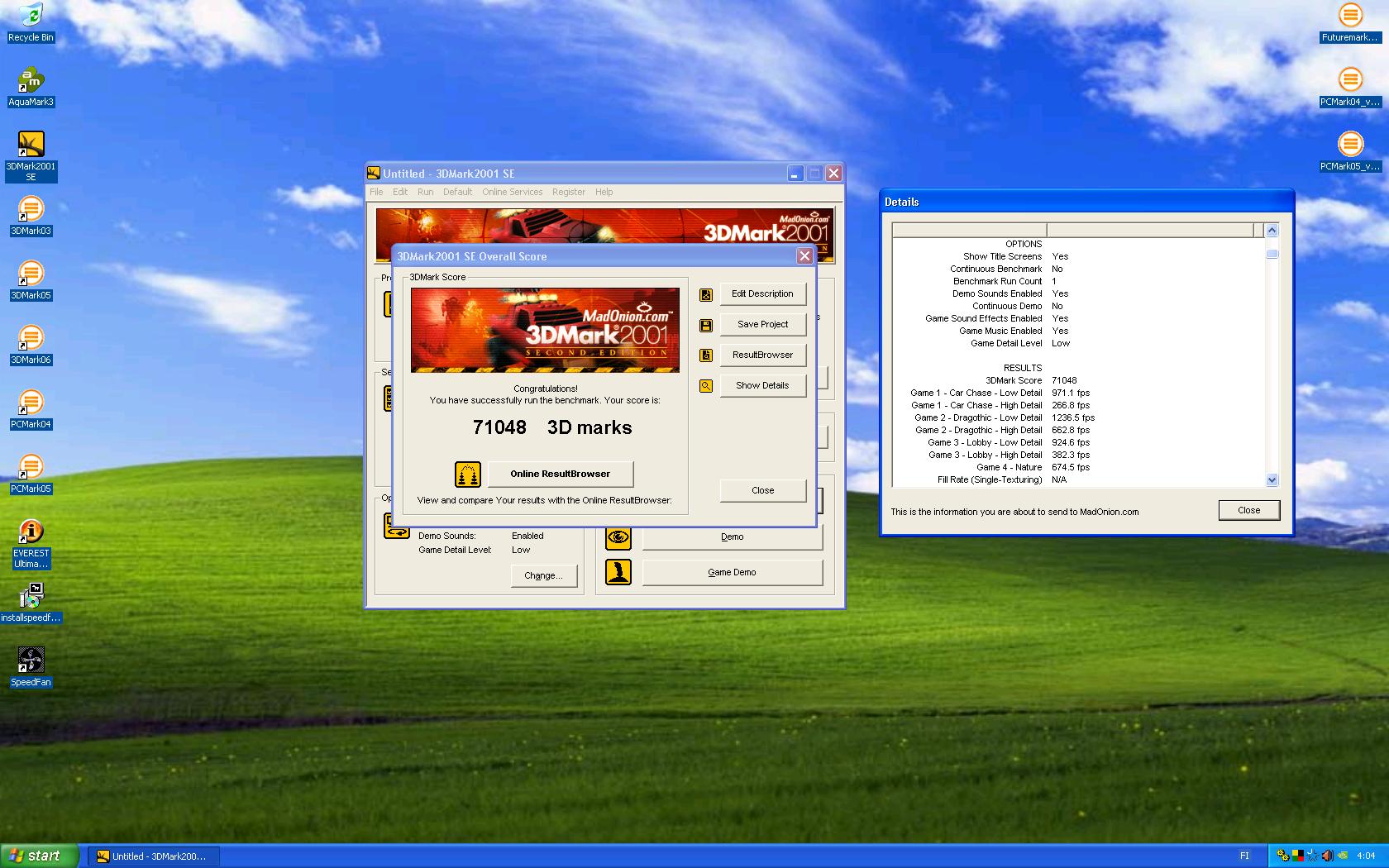Image resolution: width=1389 pixels, height=868 pixels.
Task: Open the File menu
Action: point(376,192)
